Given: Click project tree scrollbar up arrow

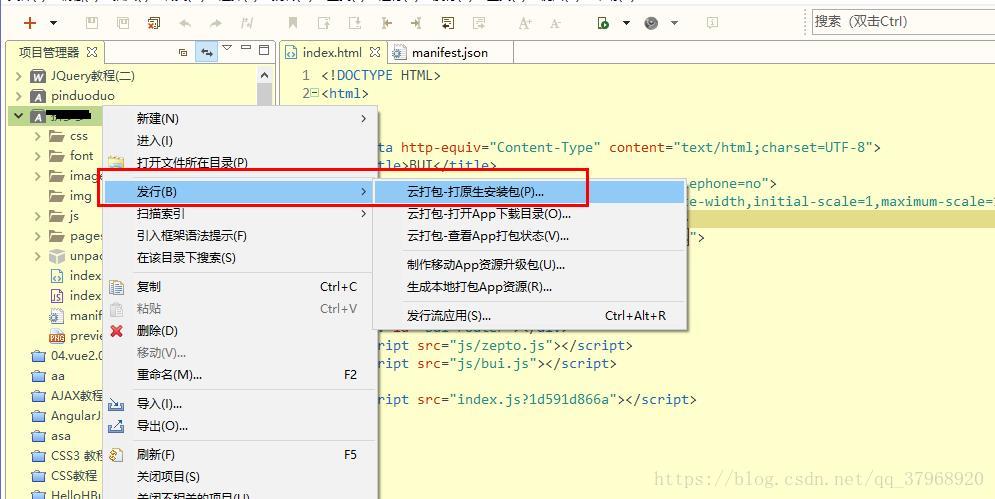Looking at the screenshot, I should tap(265, 75).
